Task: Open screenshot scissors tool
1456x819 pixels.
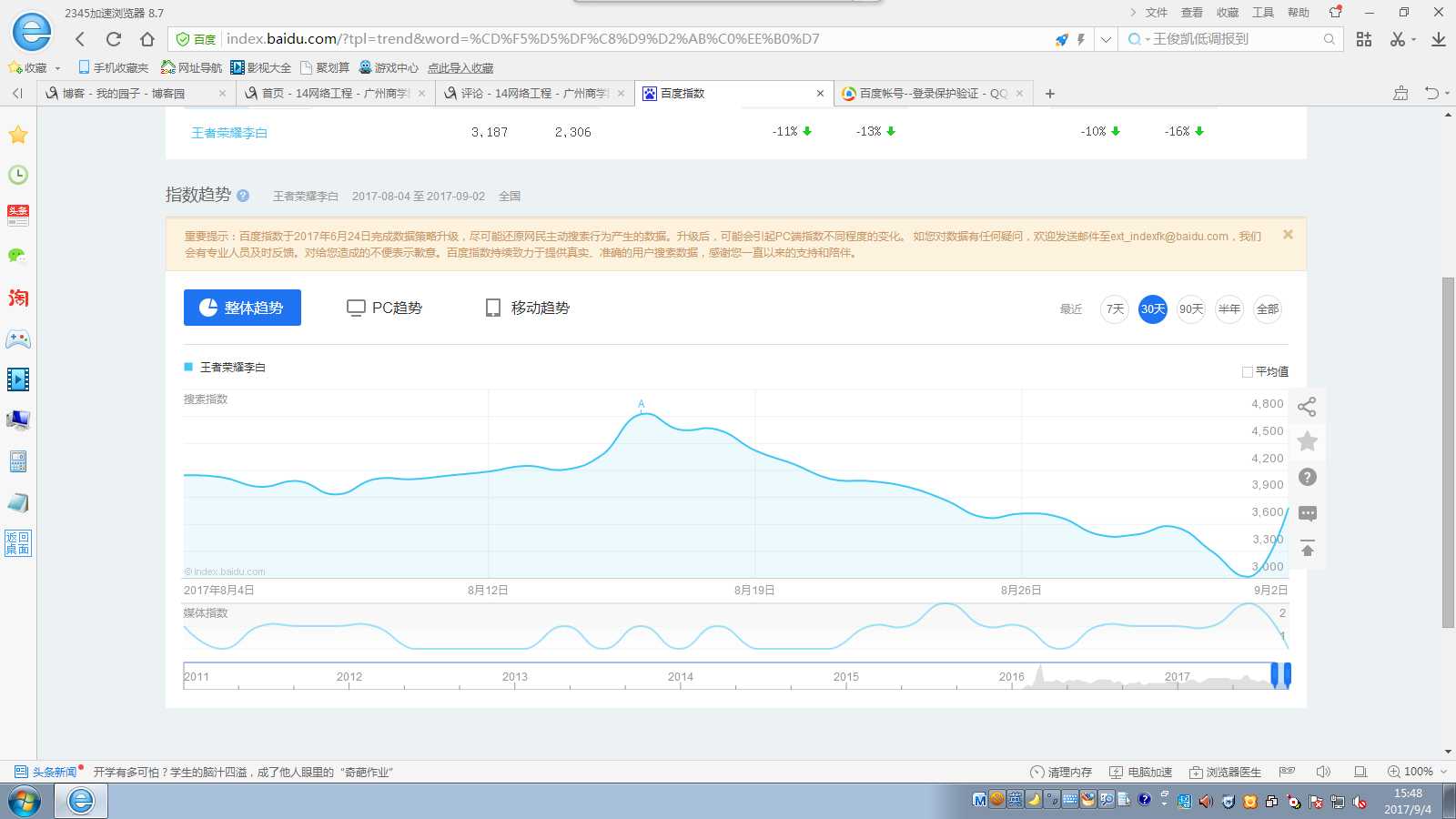Action: pos(1397,39)
